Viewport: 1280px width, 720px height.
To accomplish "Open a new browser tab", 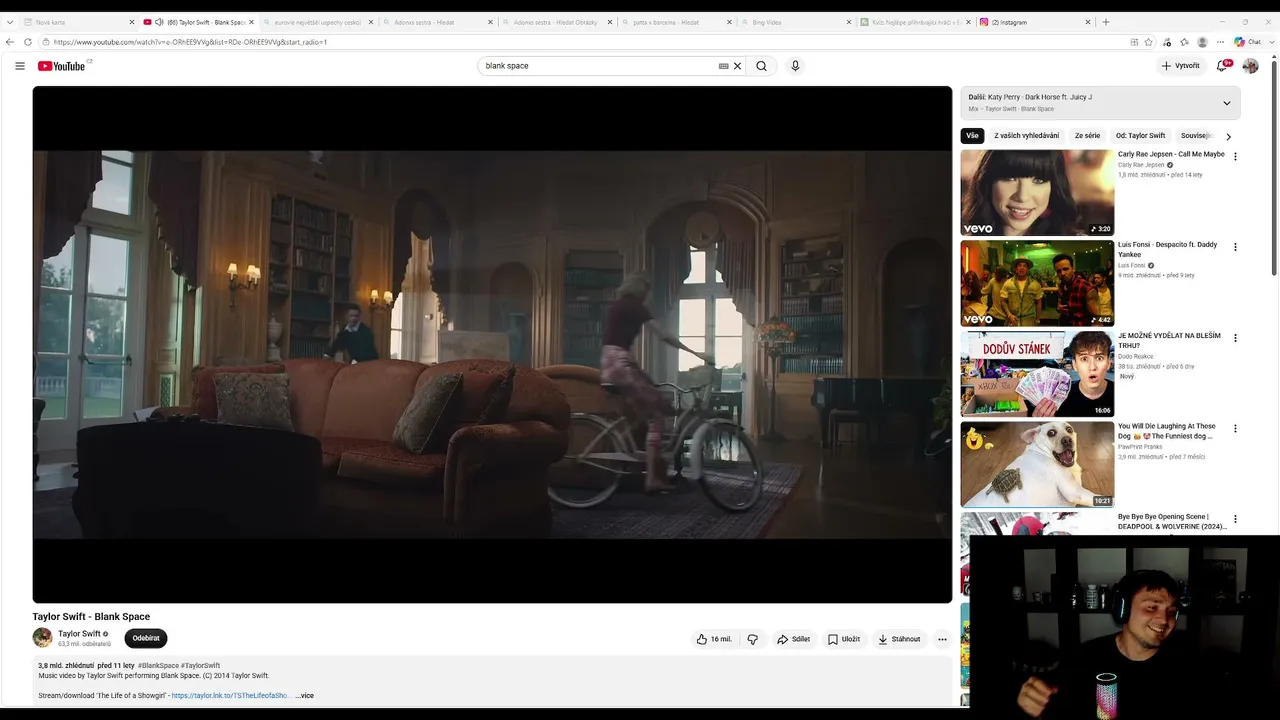I will point(1105,22).
